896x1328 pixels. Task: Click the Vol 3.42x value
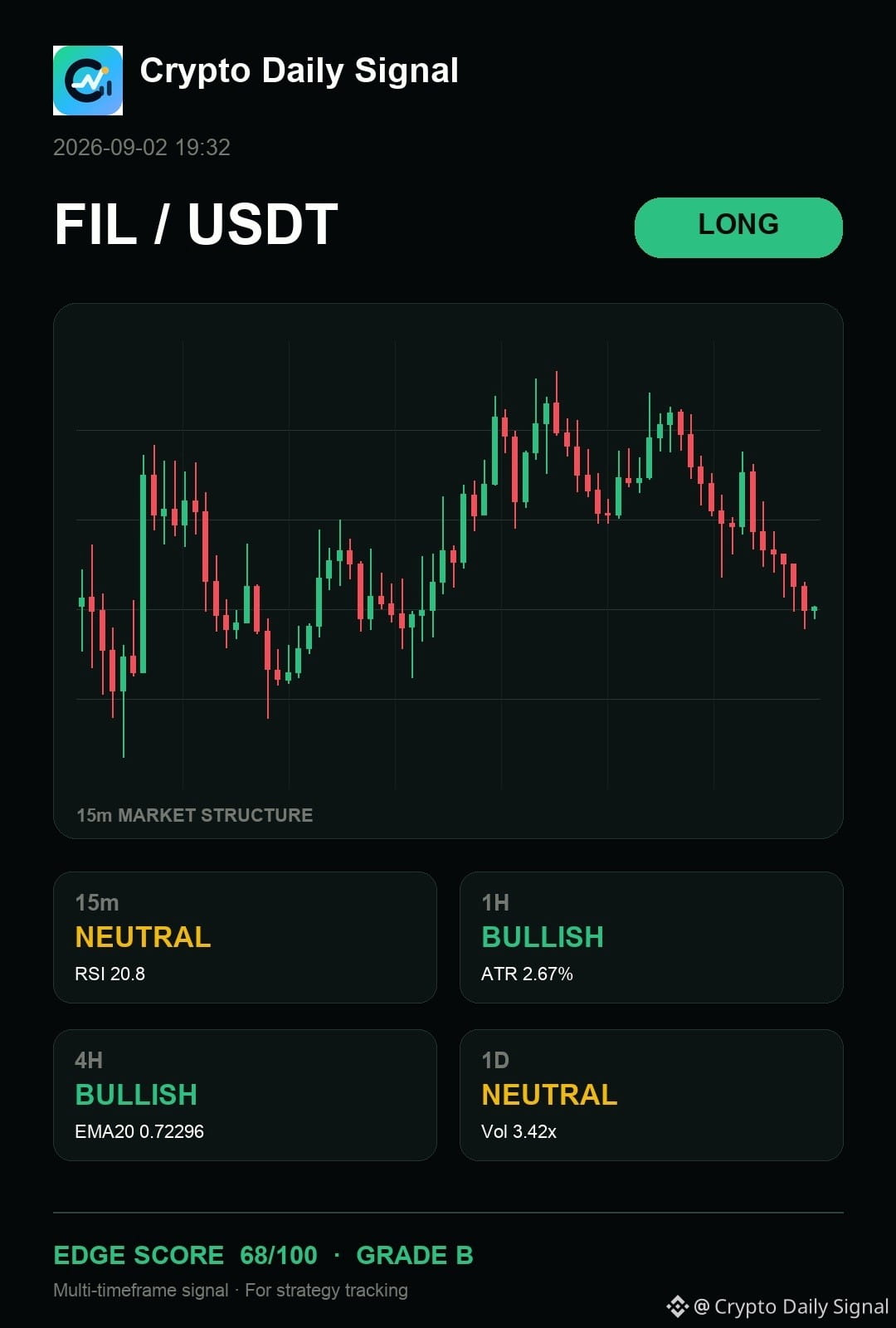coord(519,1131)
